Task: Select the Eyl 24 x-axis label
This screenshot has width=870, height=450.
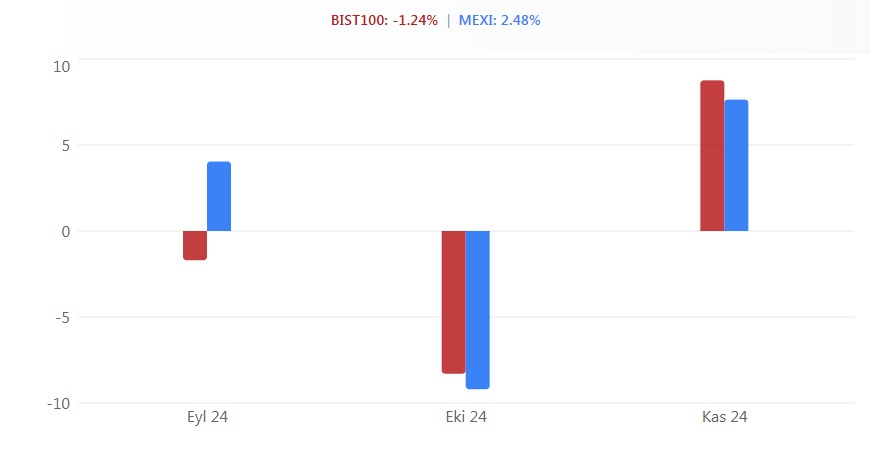Action: pyautogui.click(x=207, y=417)
